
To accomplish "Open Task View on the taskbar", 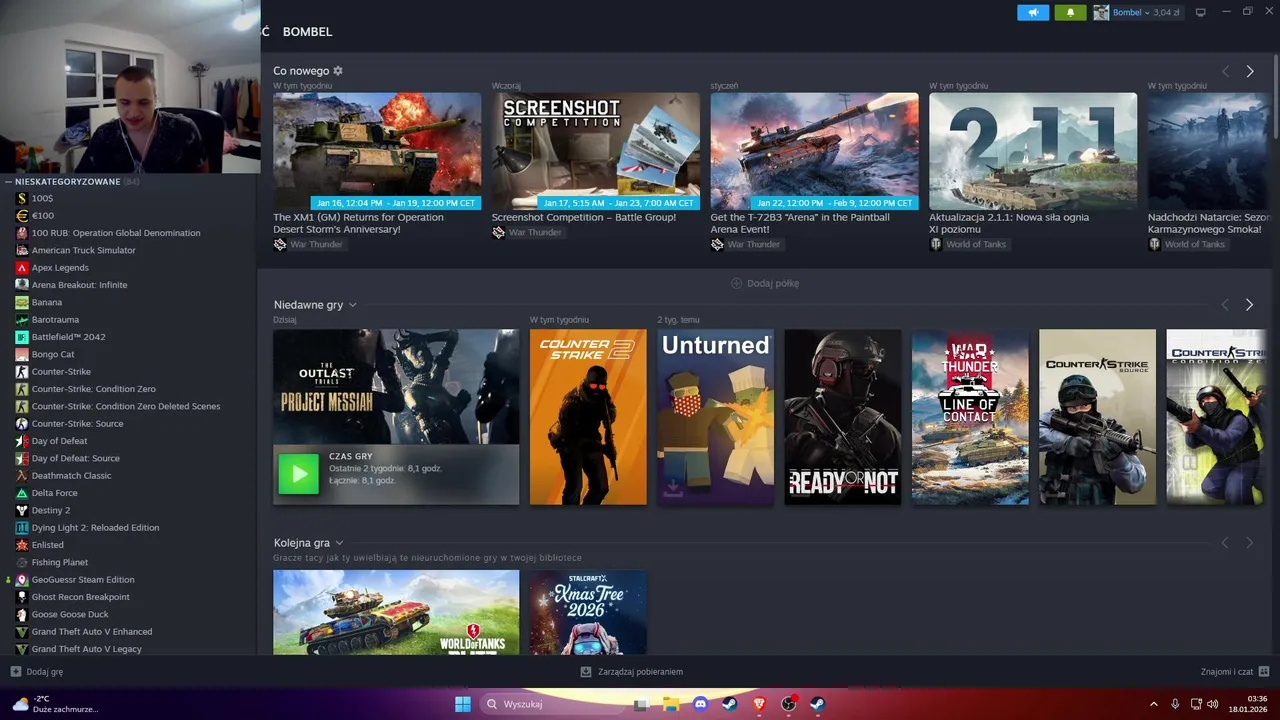I will (641, 704).
